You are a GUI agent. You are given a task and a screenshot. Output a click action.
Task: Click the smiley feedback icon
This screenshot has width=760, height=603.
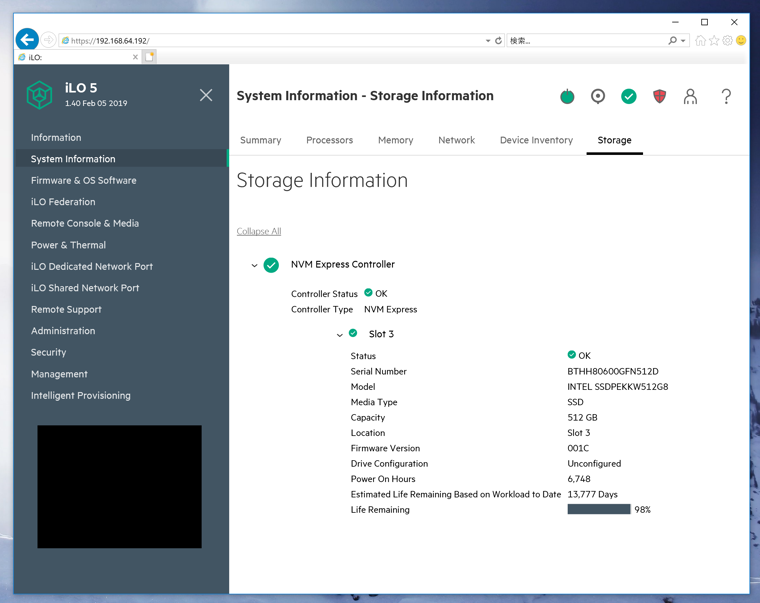(x=741, y=40)
